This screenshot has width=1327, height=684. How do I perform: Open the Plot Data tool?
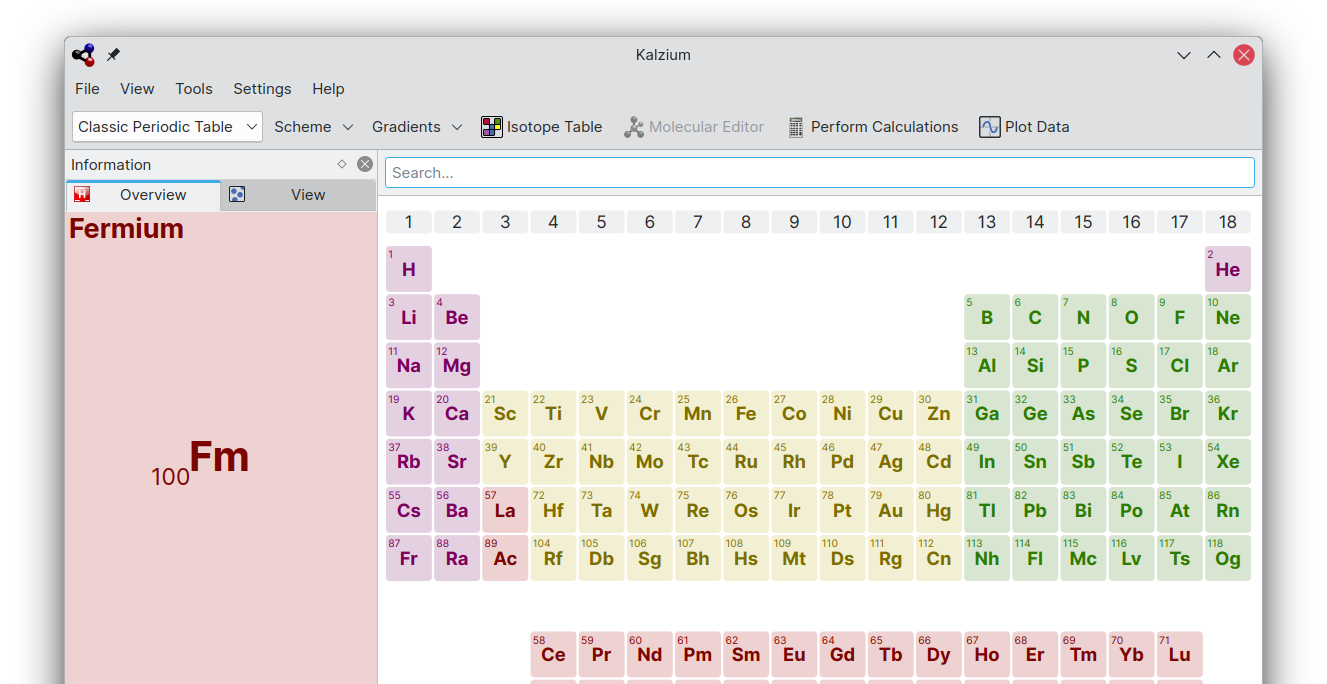point(1024,127)
